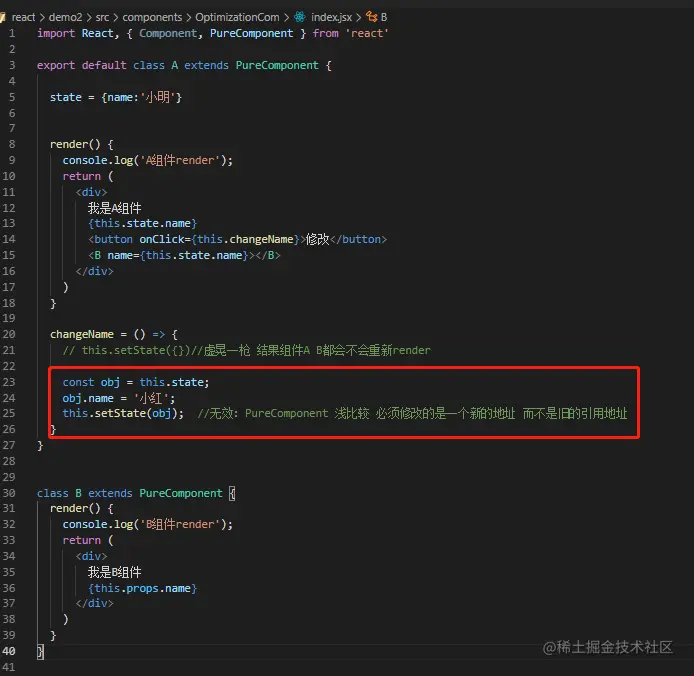Click the 'react' breadcrumb segment
The width and height of the screenshot is (694, 676).
click(23, 17)
